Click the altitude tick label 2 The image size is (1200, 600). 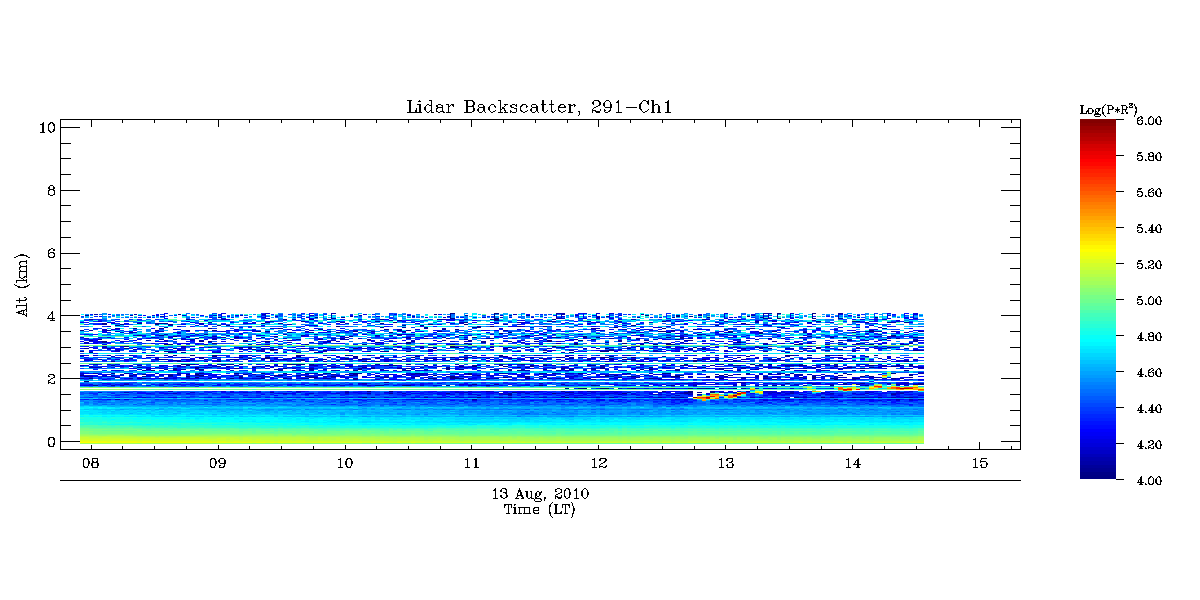(49, 378)
